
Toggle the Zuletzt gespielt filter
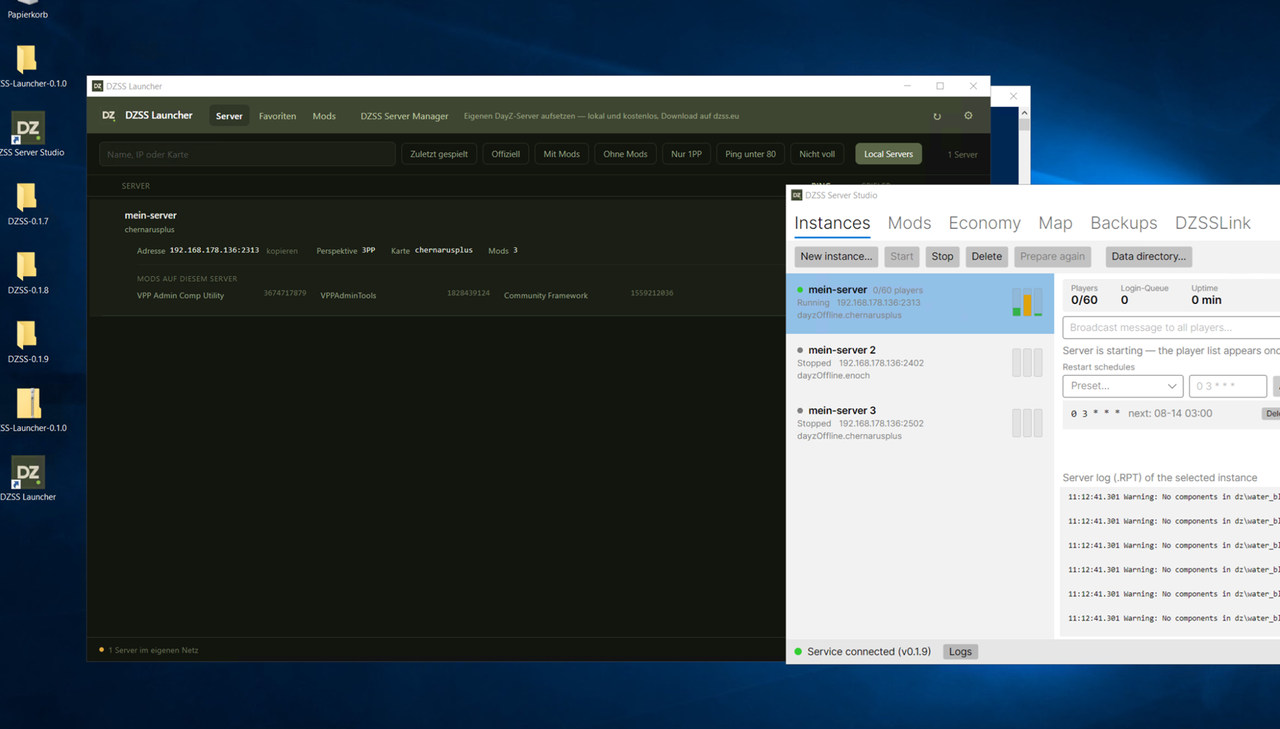[439, 154]
